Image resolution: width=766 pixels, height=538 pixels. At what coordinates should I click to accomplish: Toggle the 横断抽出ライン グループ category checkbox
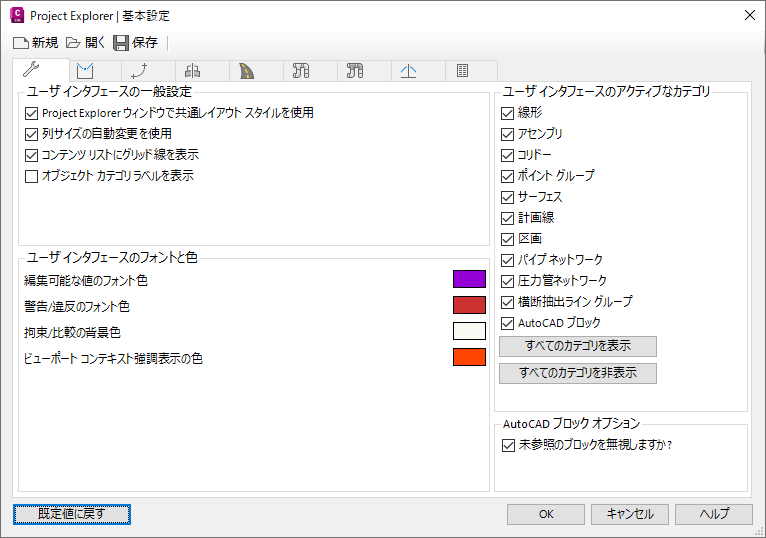(508, 302)
